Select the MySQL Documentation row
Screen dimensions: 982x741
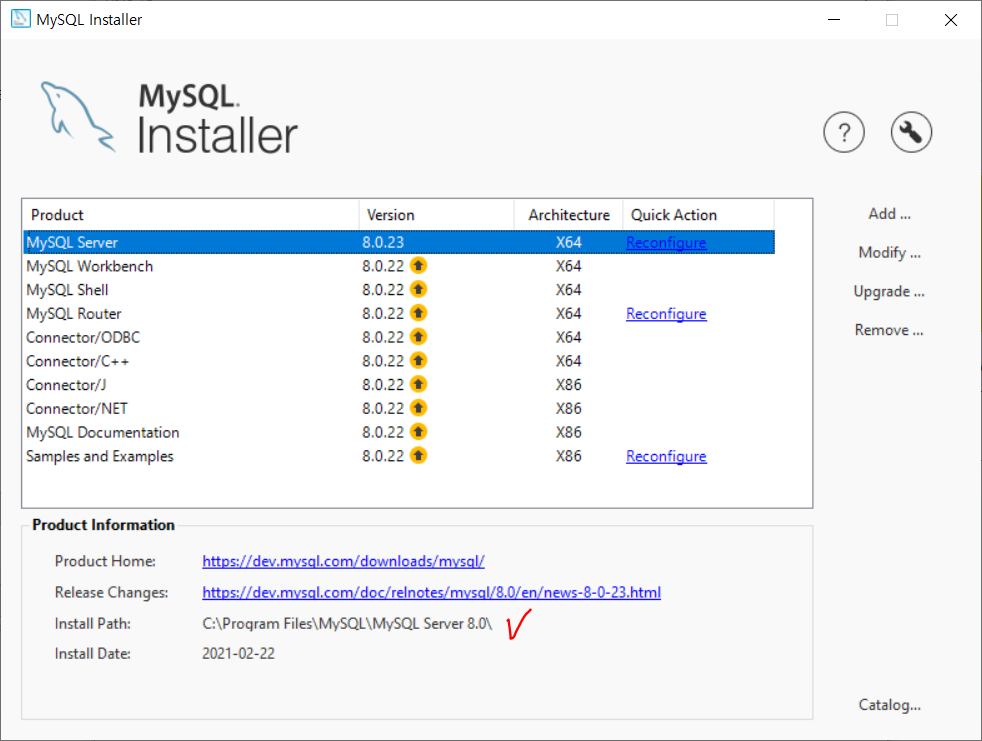[399, 432]
